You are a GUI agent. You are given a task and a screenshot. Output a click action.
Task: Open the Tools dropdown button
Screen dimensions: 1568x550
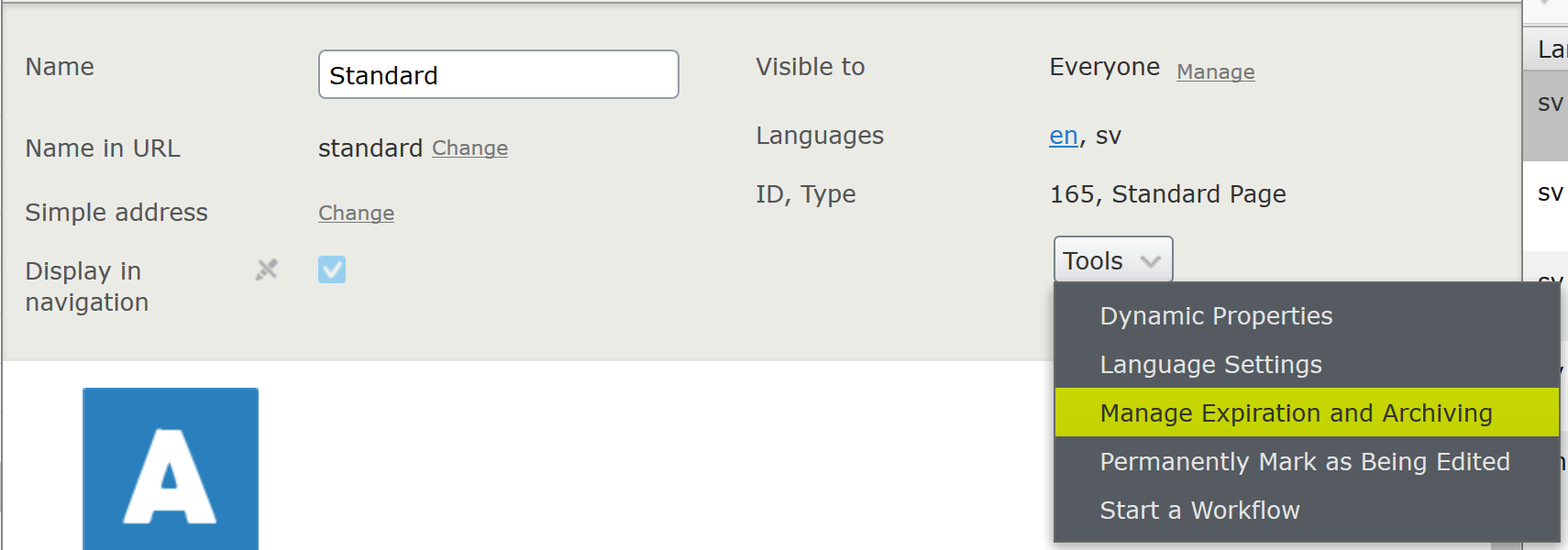point(1112,261)
